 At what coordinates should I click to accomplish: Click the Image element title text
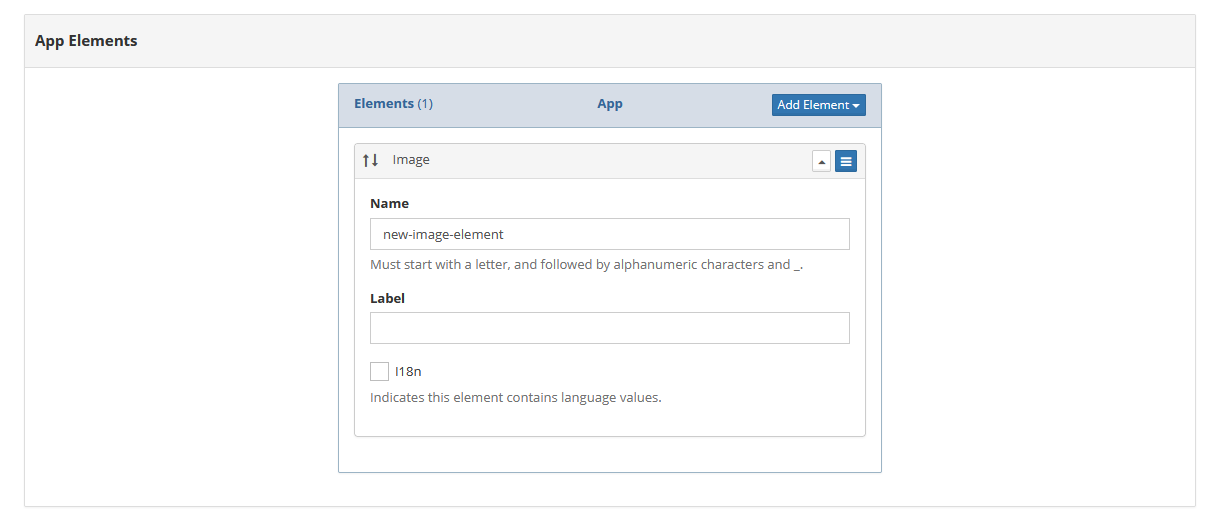pyautogui.click(x=411, y=160)
